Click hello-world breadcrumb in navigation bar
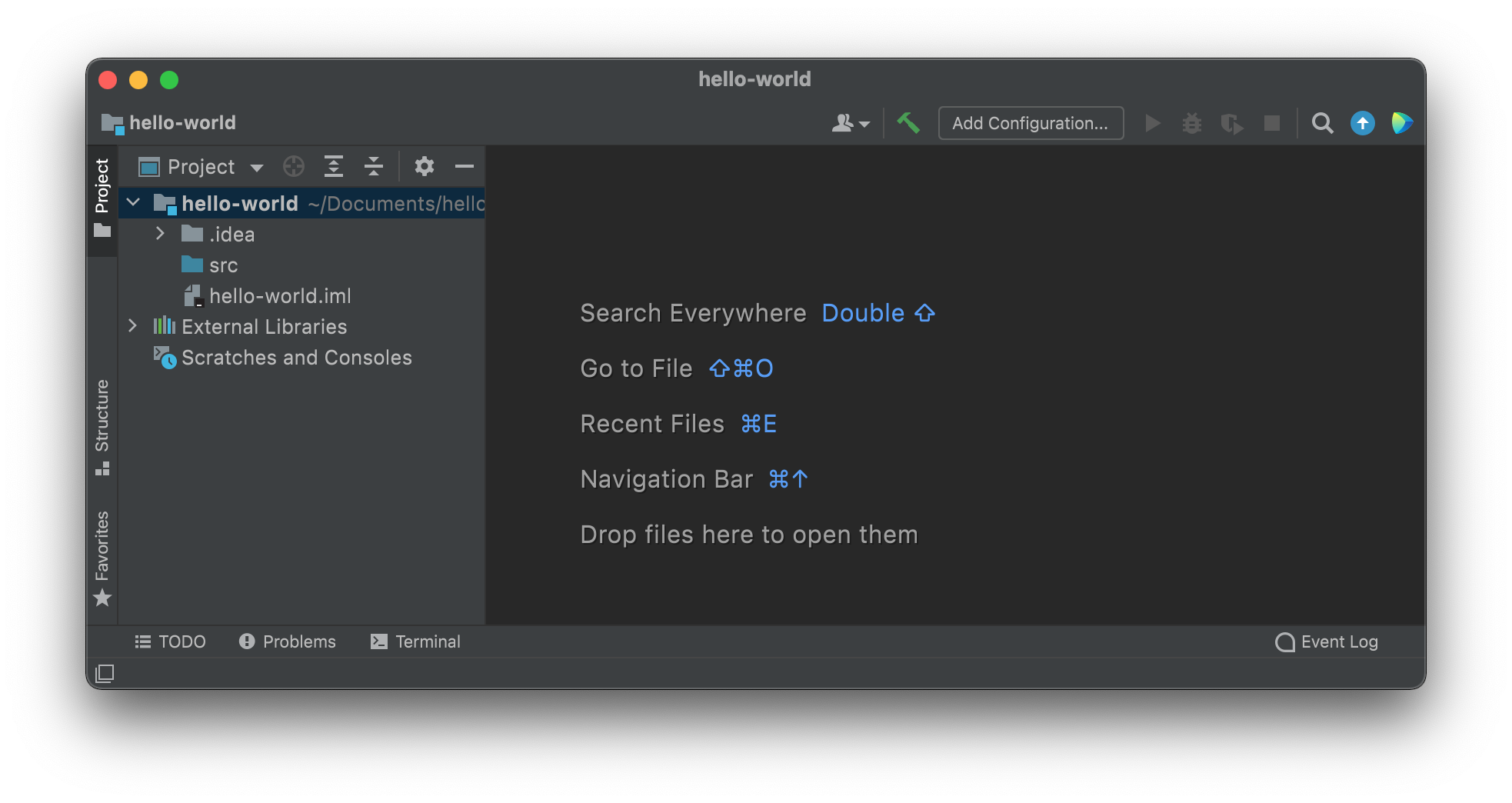Image resolution: width=1512 pixels, height=803 pixels. (x=168, y=123)
